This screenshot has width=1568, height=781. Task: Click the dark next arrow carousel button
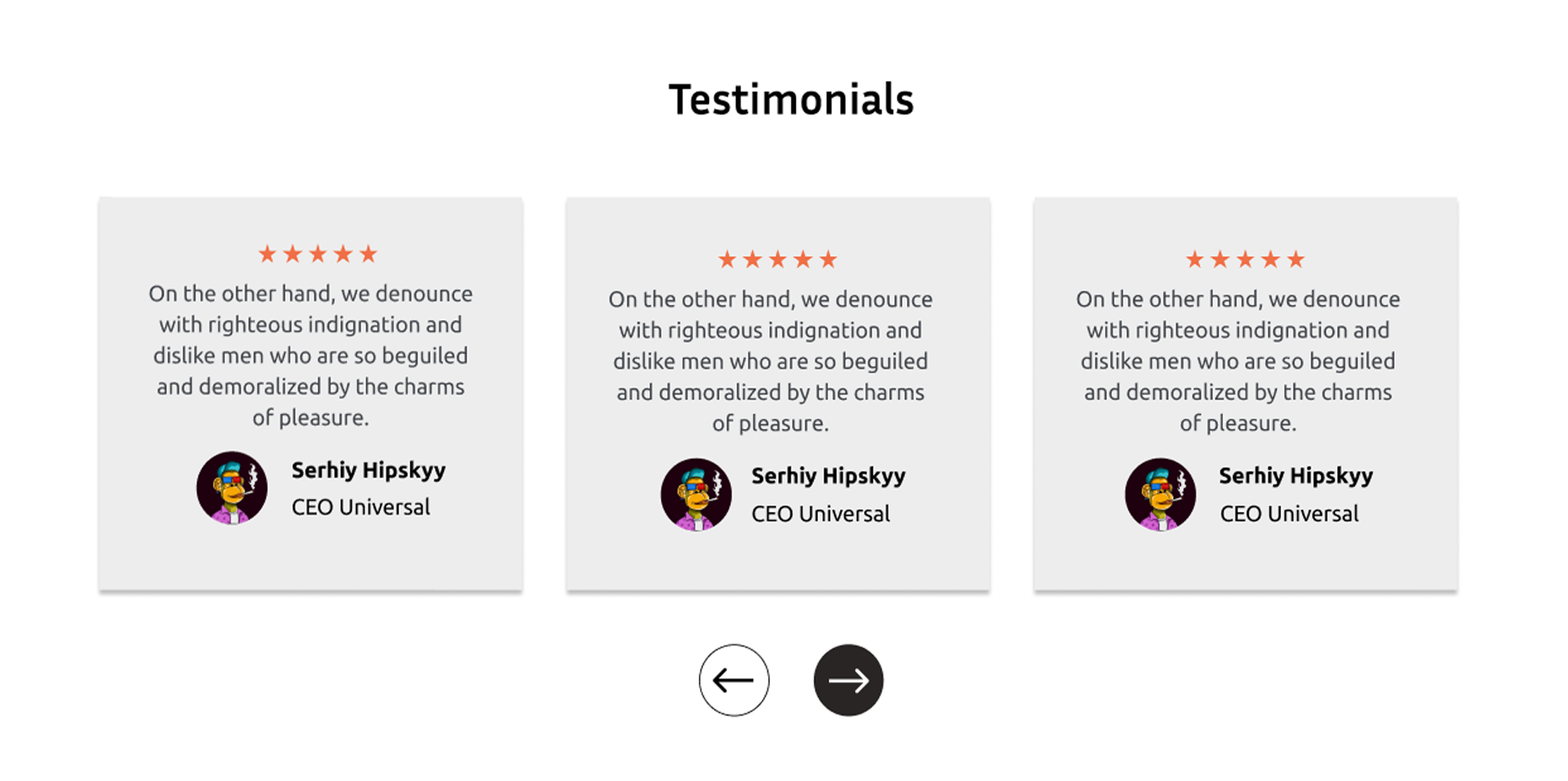[848, 680]
